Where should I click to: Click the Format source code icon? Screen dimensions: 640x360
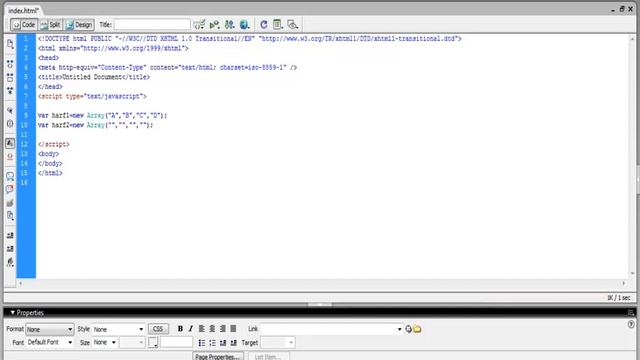tap(10, 262)
